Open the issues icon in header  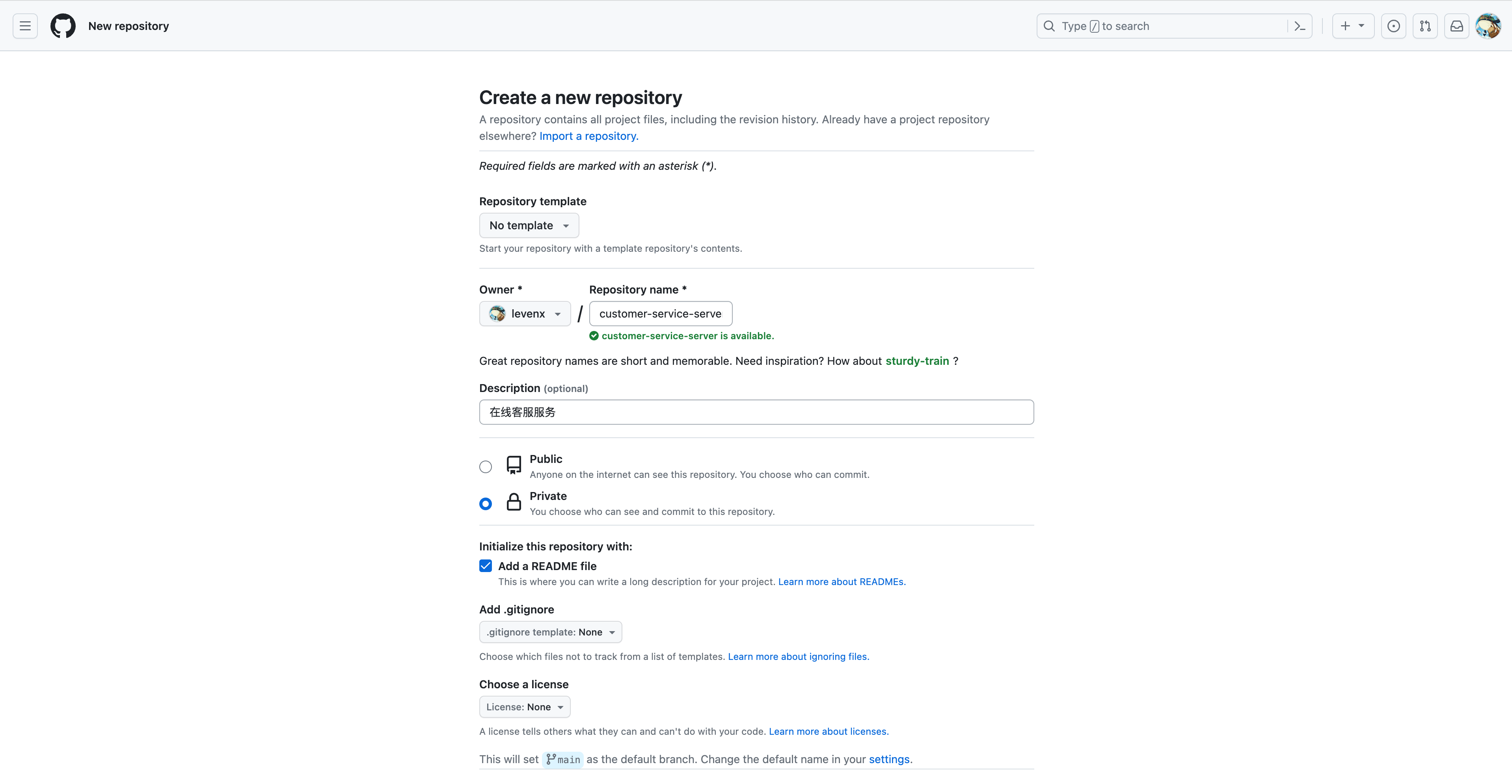coord(1393,26)
